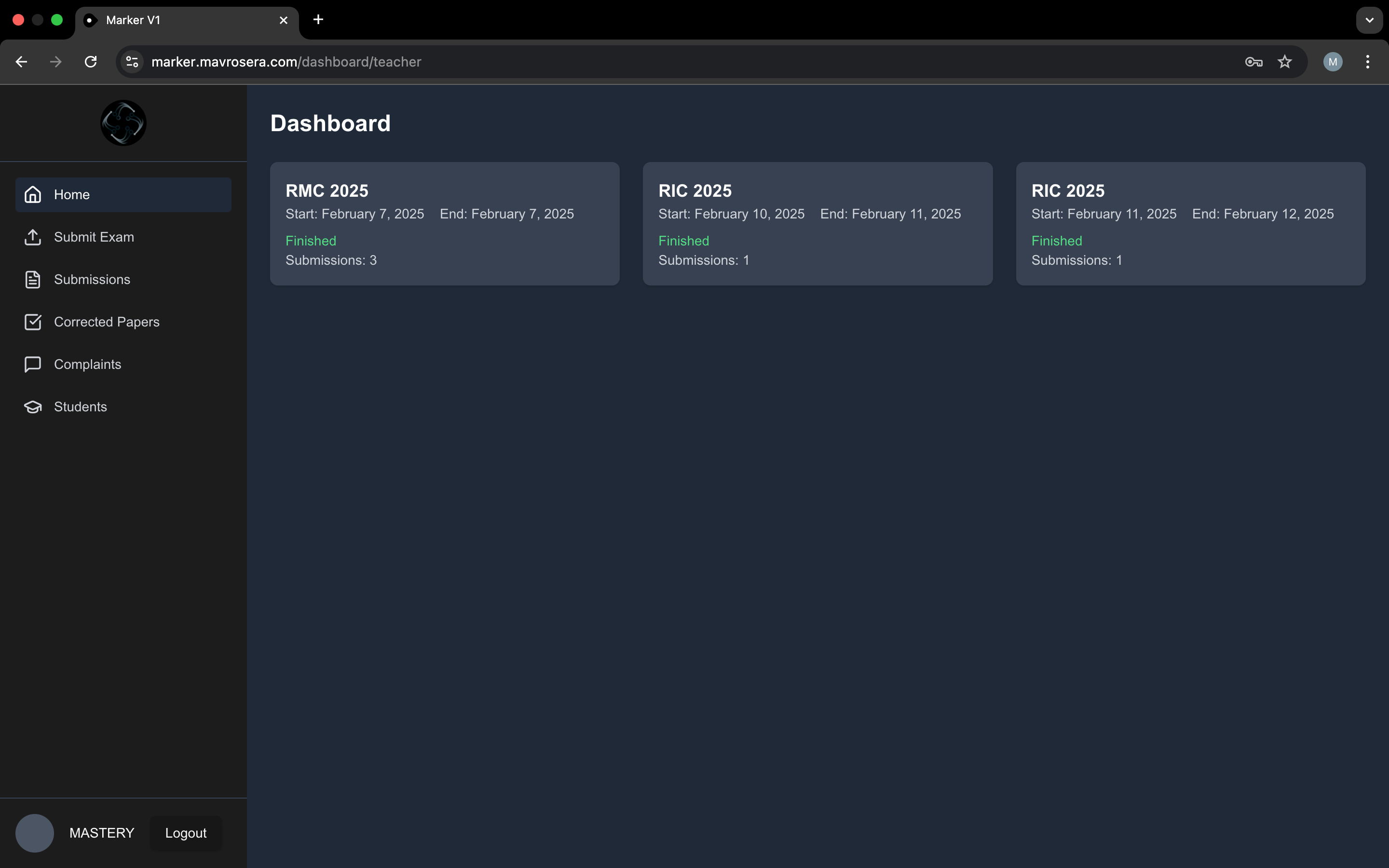1389x868 pixels.
Task: Expand the tab search dropdown chevron
Action: coord(1370,20)
